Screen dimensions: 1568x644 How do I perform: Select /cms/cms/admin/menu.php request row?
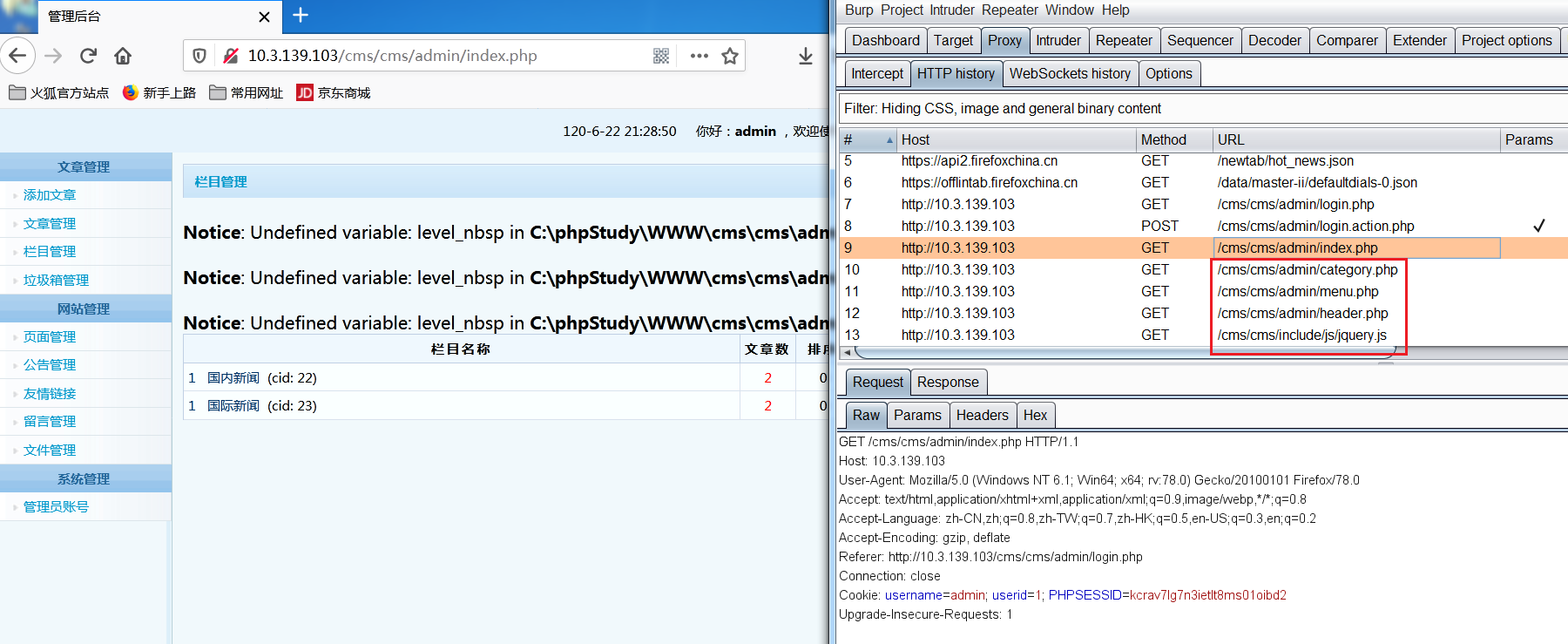tap(1203, 292)
